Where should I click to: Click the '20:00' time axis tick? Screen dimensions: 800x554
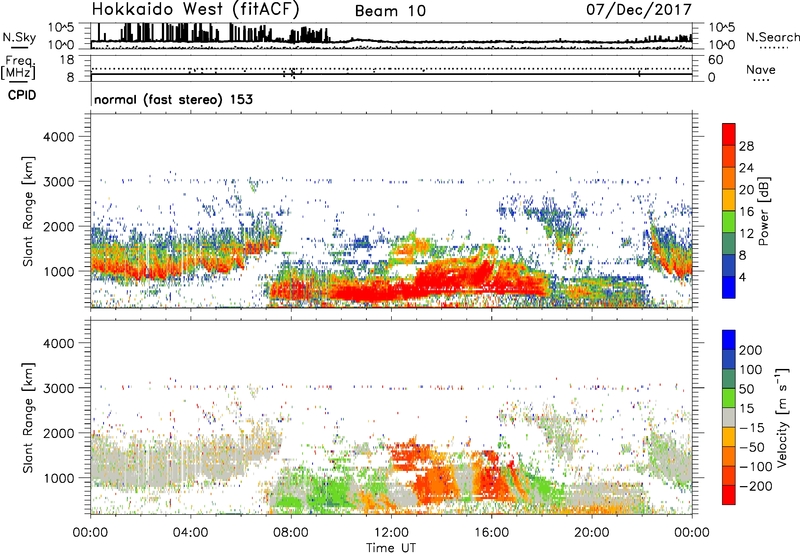[x=592, y=533]
